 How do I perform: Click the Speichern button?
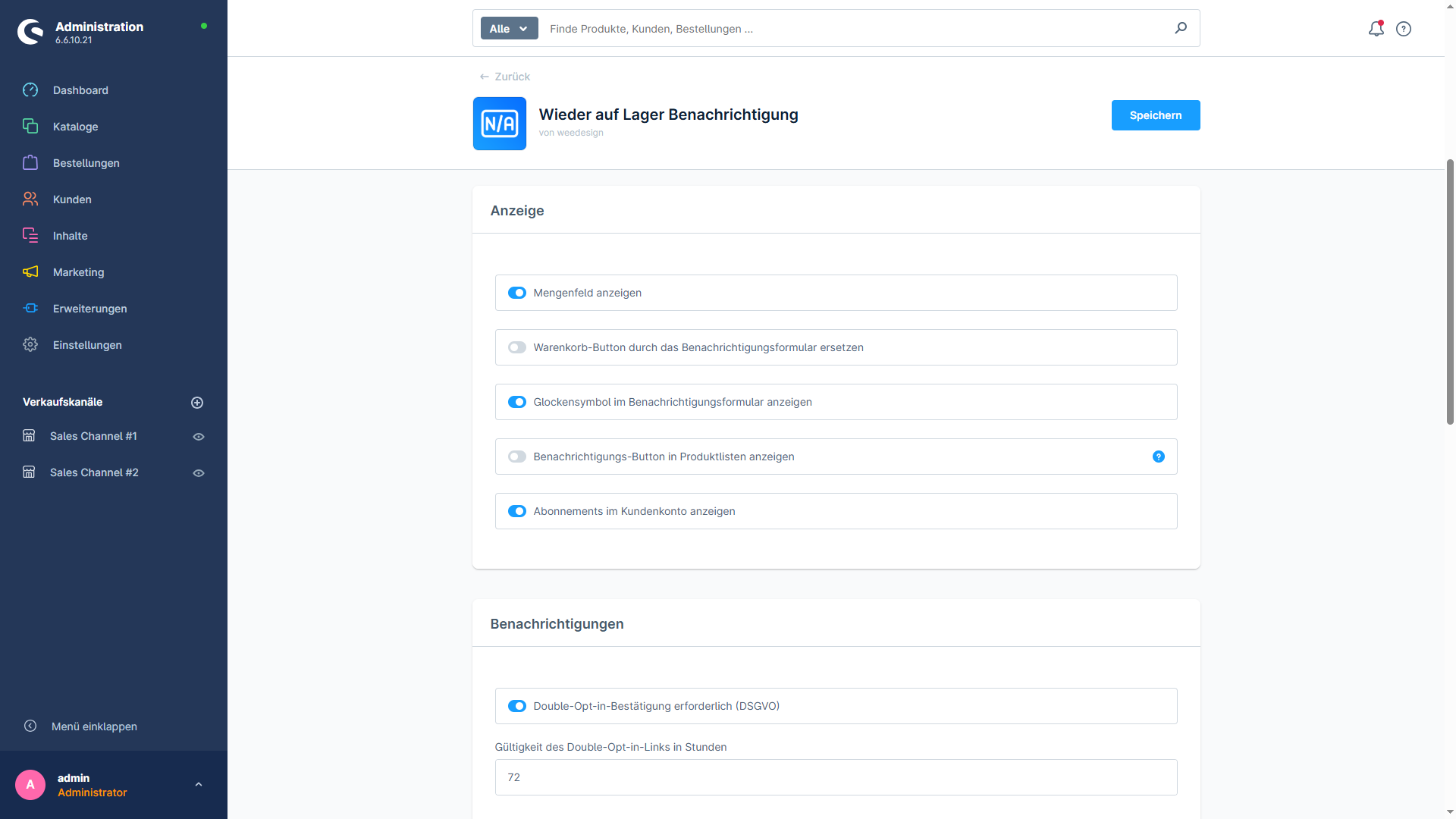pos(1156,115)
